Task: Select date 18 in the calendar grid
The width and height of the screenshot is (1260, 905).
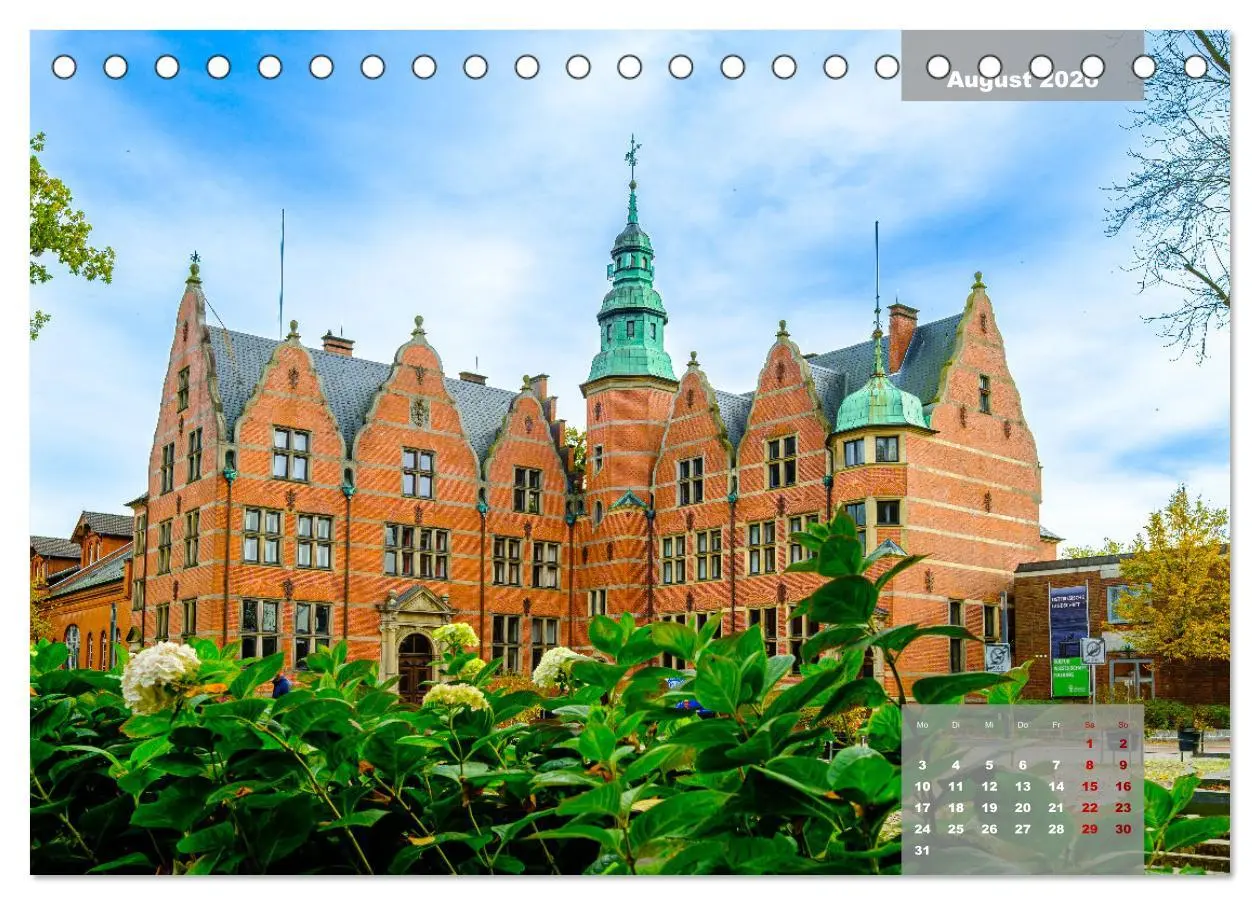Action: coord(956,808)
